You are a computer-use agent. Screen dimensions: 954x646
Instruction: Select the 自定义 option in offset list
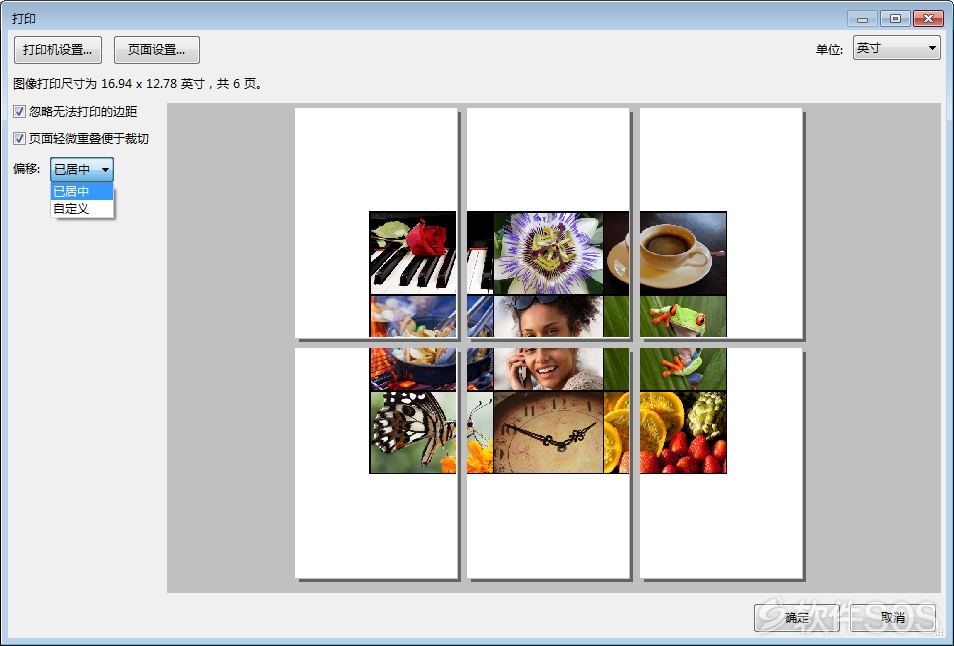pyautogui.click(x=82, y=209)
